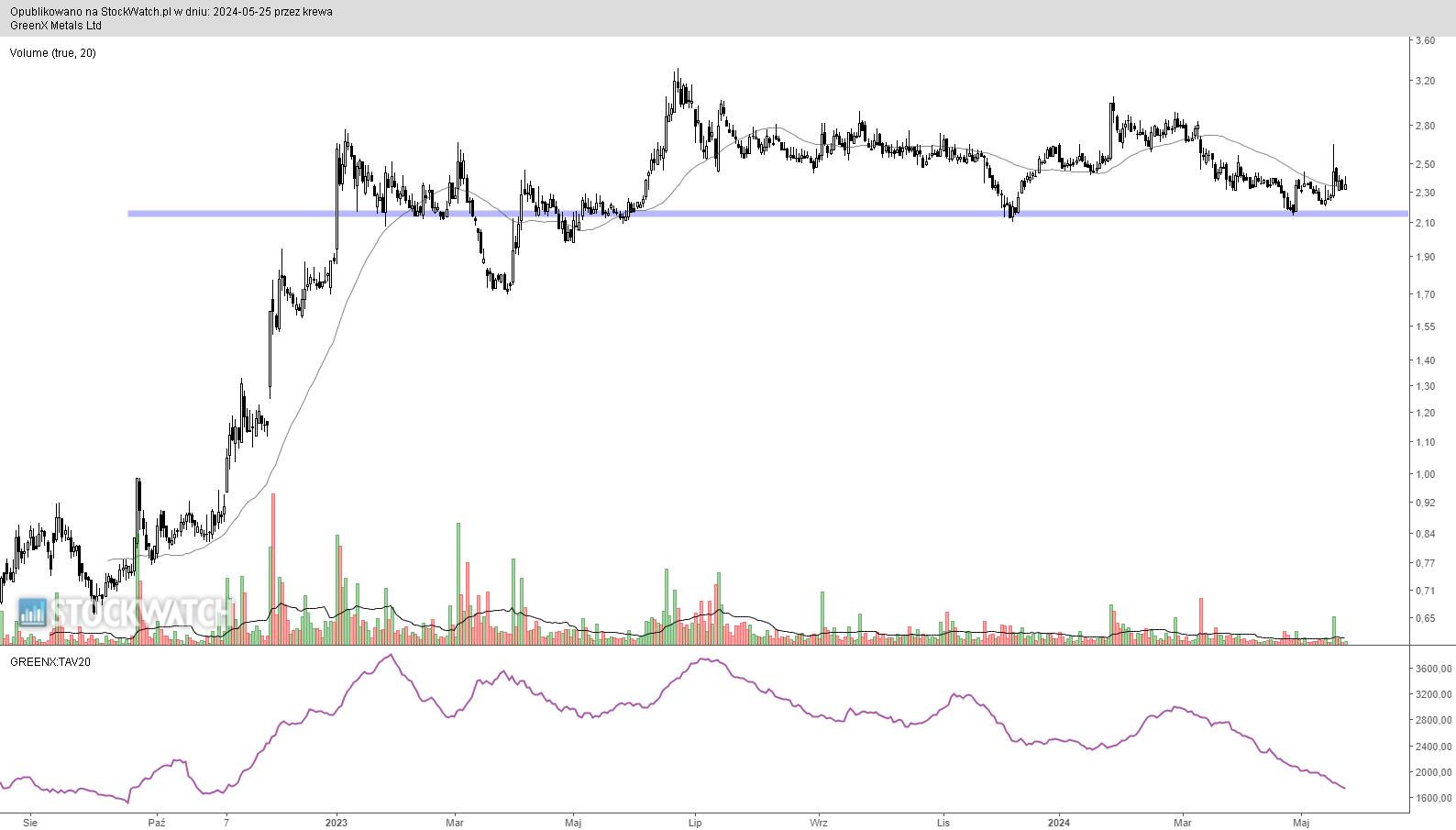Click the 1,40 price axis label

(x=1425, y=360)
